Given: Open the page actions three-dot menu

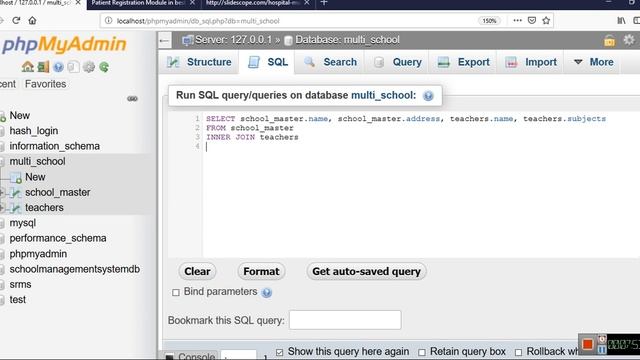Looking at the screenshot, I should pos(517,20).
